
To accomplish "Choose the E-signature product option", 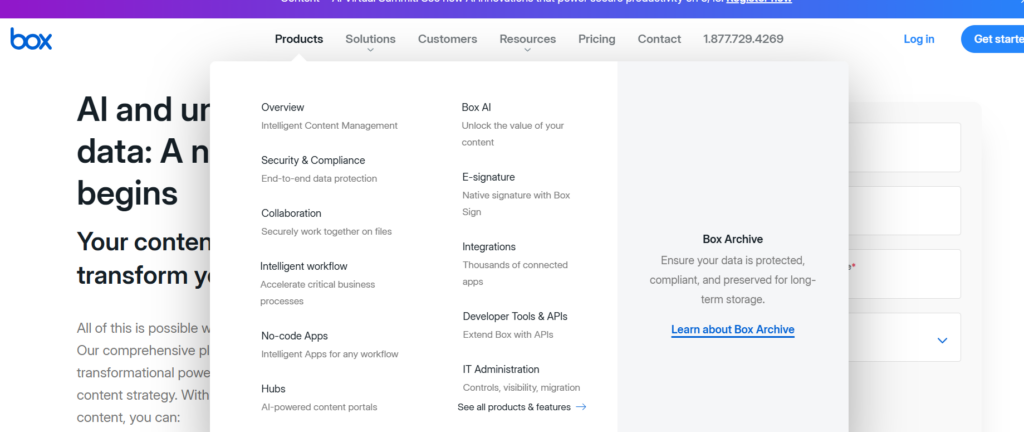I will pyautogui.click(x=488, y=177).
